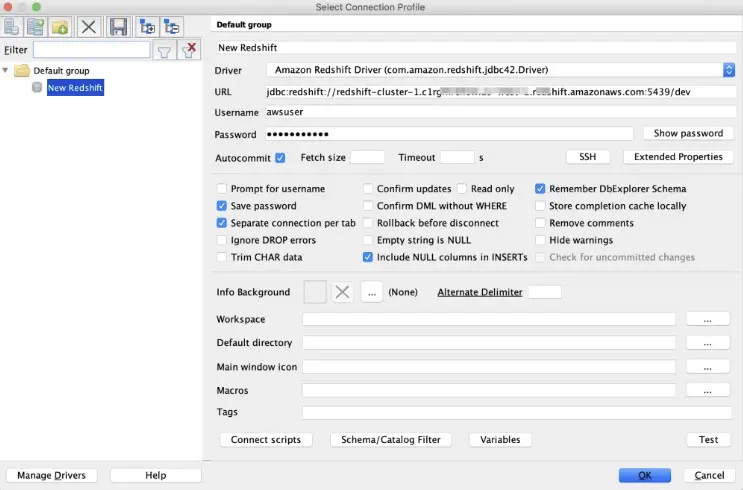Enable Prompt for username
Viewport: 743px width, 490px height.
(x=221, y=189)
